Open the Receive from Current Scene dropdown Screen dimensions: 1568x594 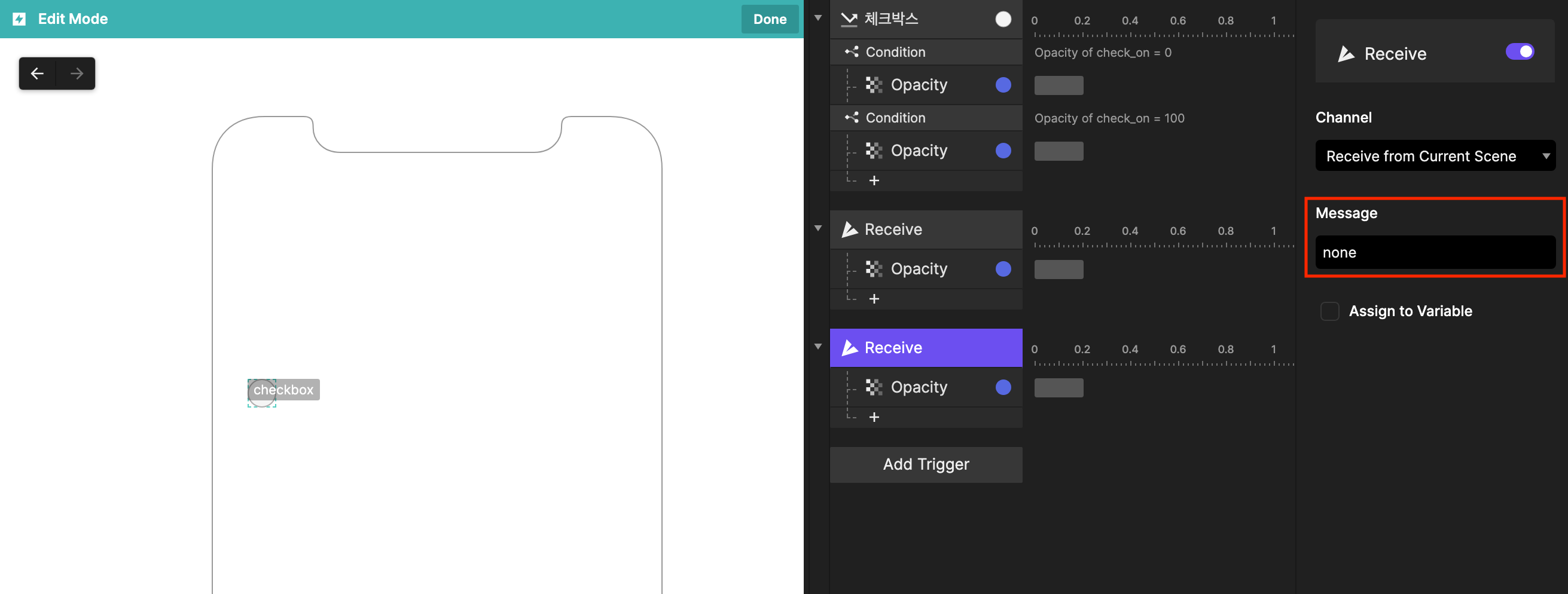(1435, 156)
